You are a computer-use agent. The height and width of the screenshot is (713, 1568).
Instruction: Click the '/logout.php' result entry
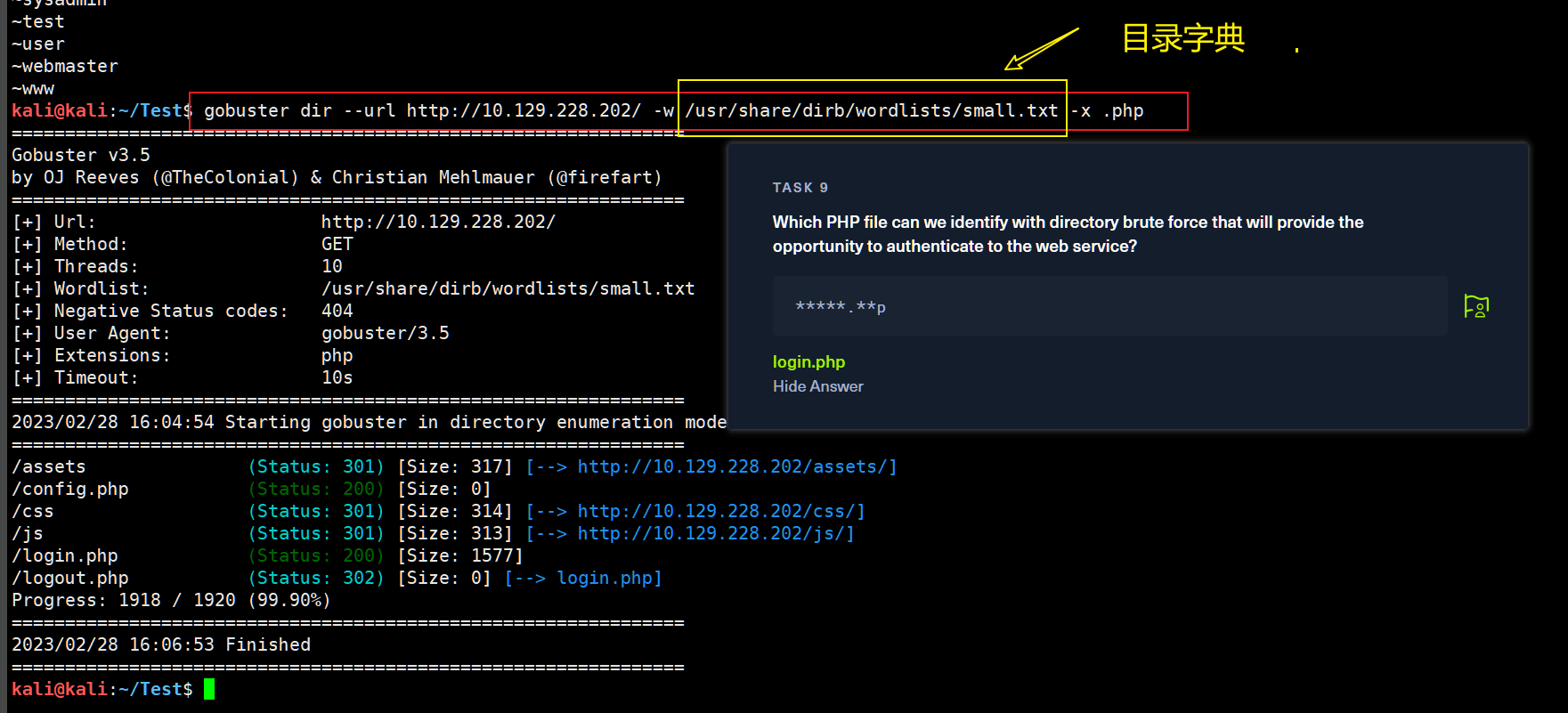(70, 578)
